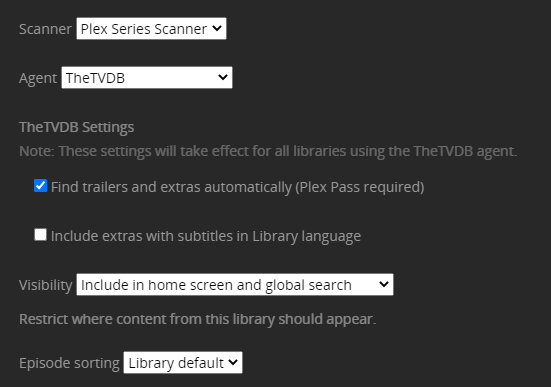The image size is (551, 387).
Task: Click the Visibility field label
Action: pos(46,285)
